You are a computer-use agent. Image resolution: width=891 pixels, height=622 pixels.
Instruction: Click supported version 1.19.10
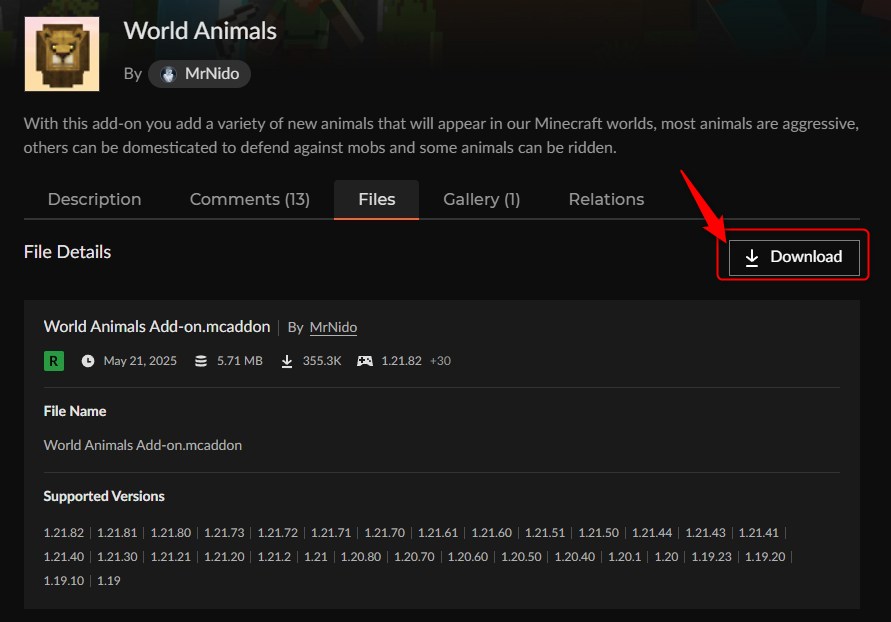click(64, 581)
